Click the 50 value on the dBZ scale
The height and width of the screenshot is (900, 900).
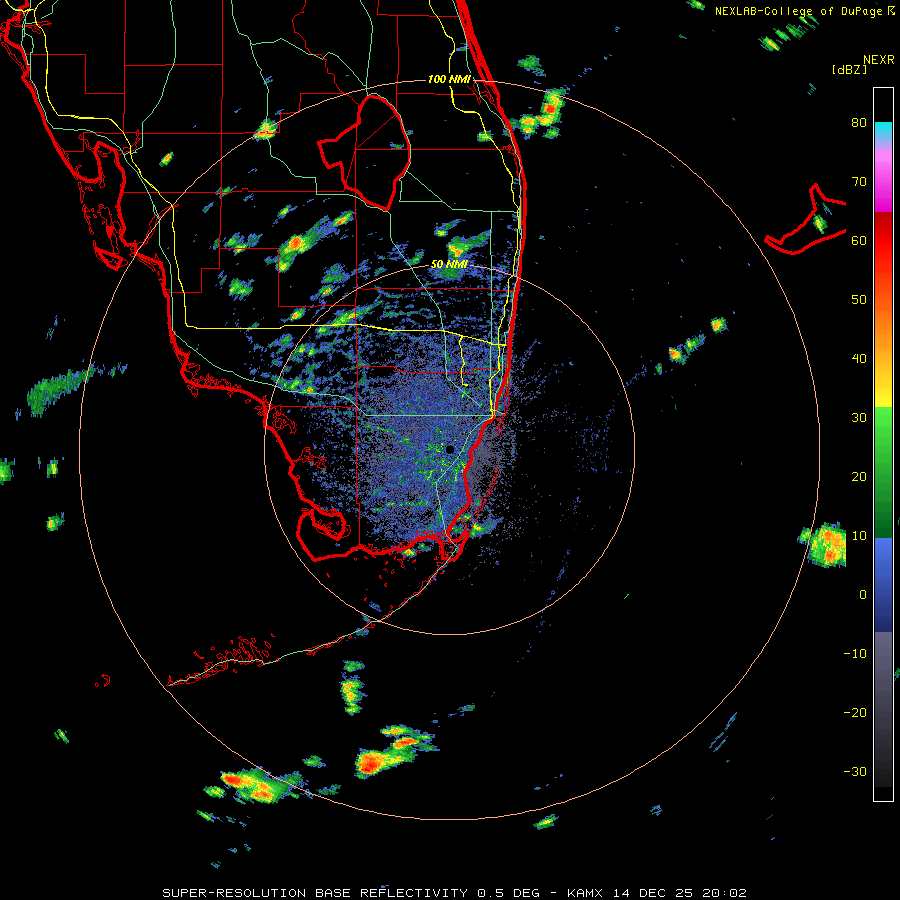pyautogui.click(x=859, y=300)
